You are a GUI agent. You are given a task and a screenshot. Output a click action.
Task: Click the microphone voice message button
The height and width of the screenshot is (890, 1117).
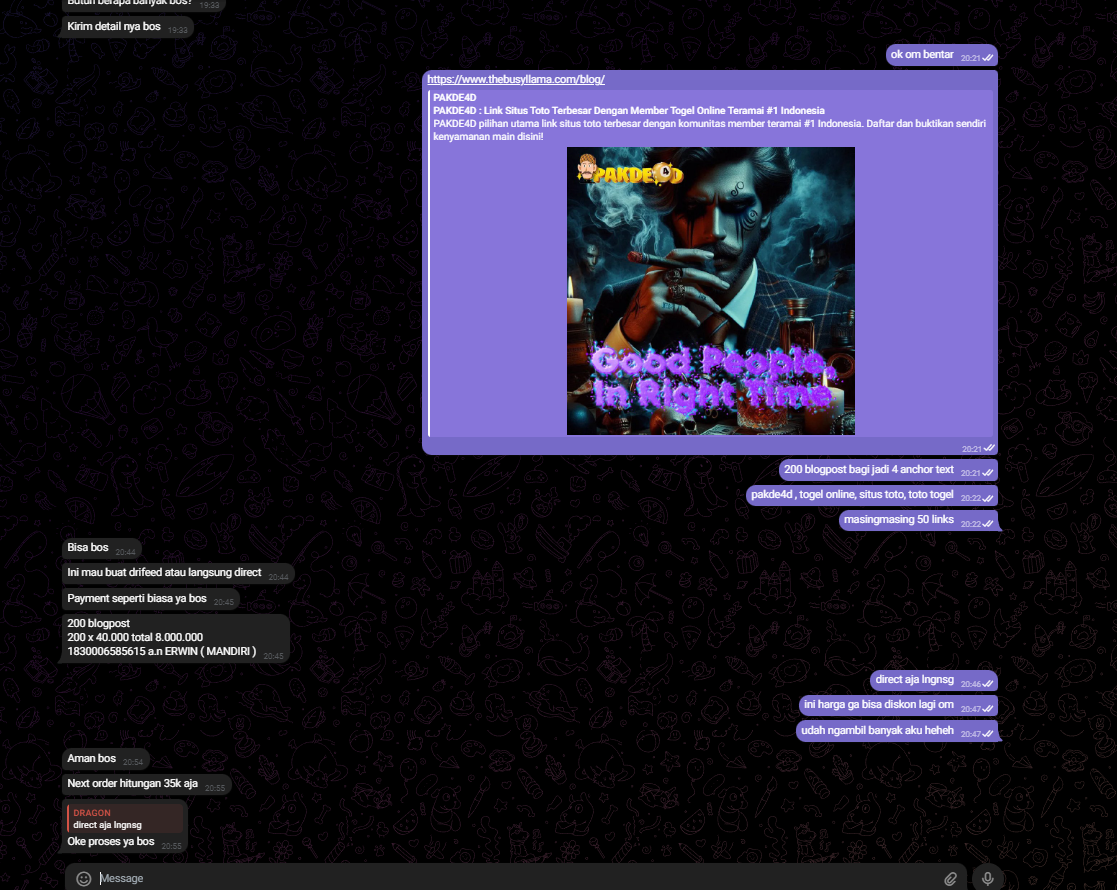[988, 878]
